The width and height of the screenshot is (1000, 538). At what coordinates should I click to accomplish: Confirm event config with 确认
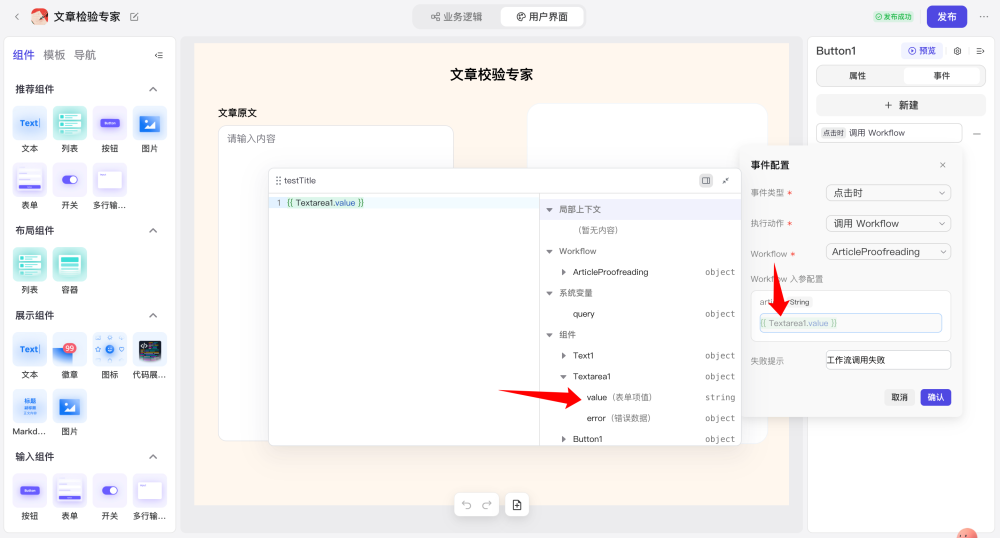tap(936, 397)
